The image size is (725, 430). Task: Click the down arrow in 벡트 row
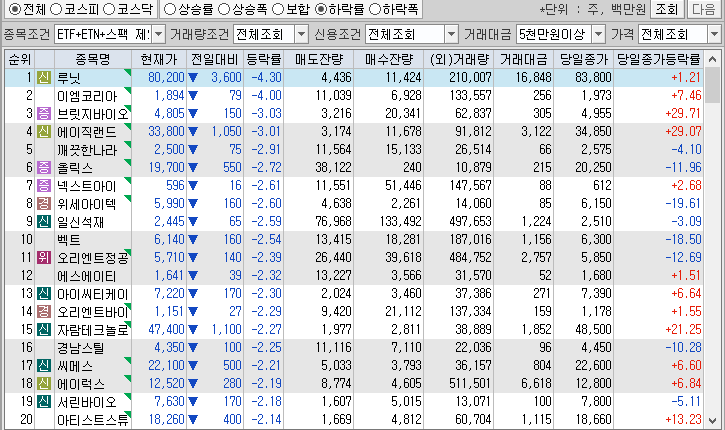[x=193, y=240]
